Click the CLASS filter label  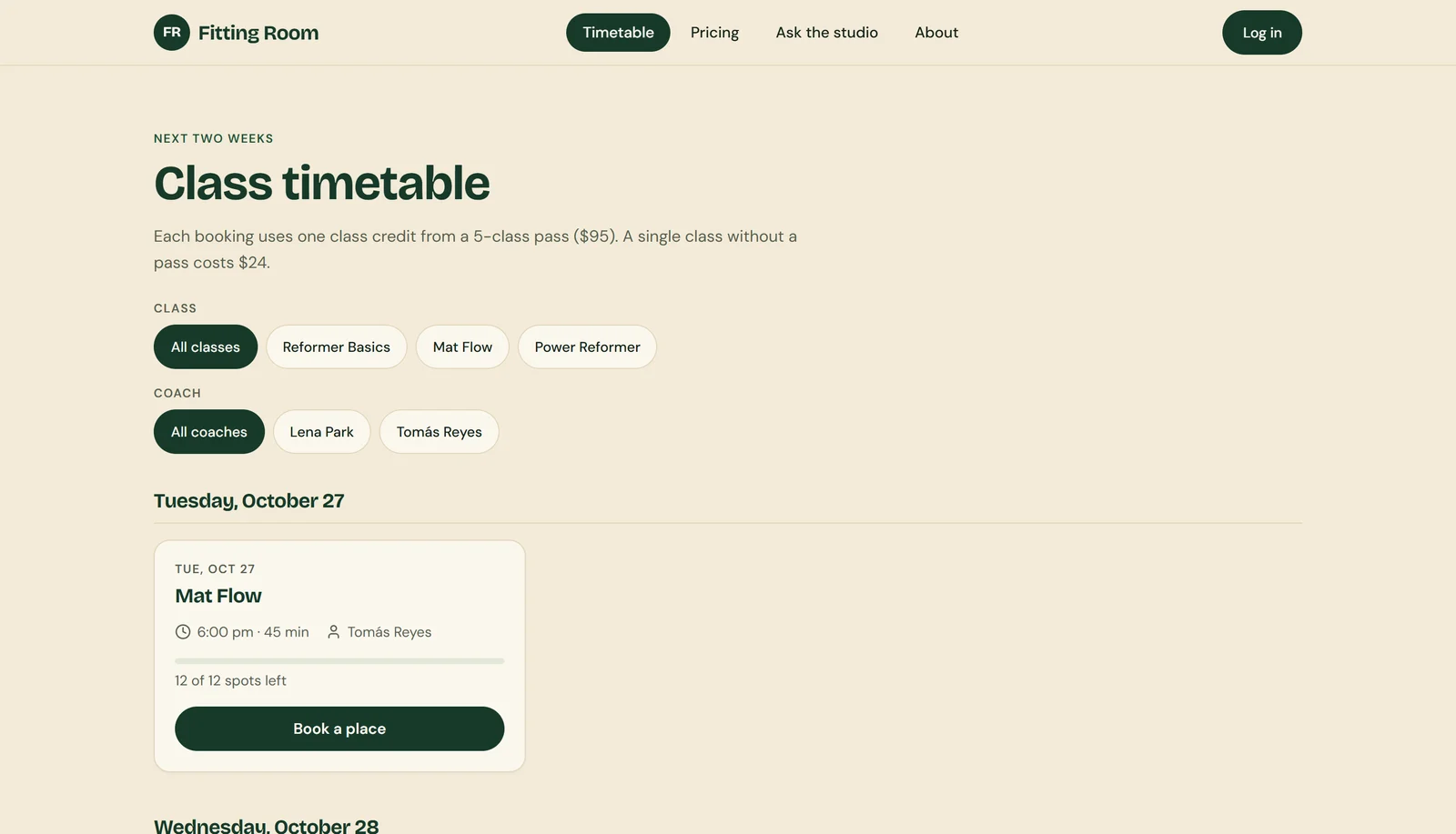pos(175,308)
